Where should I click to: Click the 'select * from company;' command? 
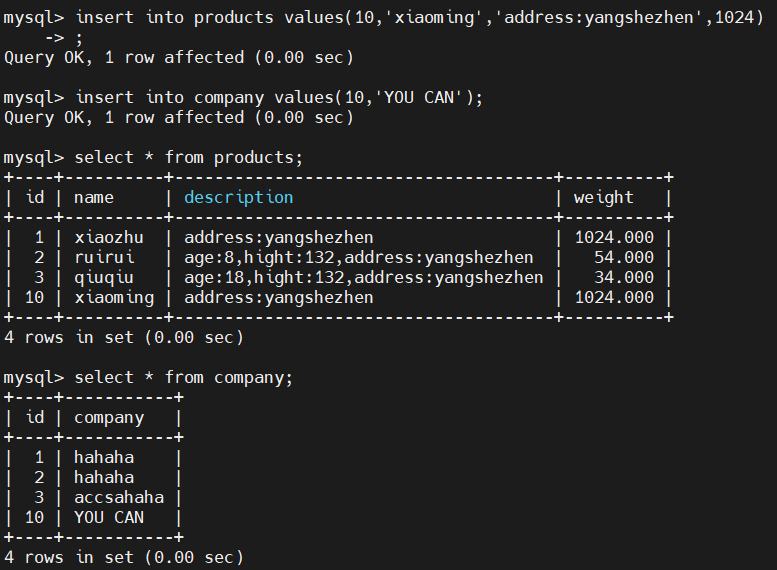click(183, 378)
